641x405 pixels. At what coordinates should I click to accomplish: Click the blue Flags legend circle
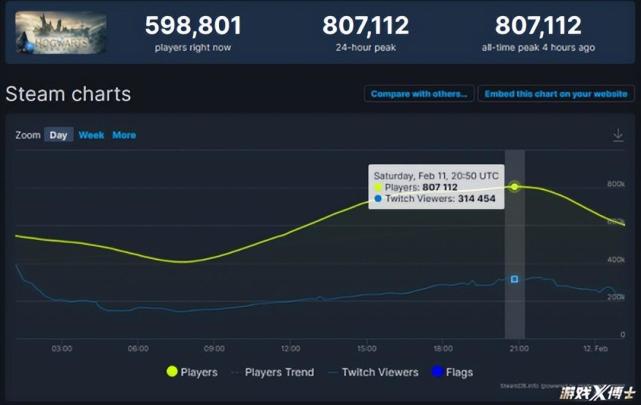click(438, 372)
